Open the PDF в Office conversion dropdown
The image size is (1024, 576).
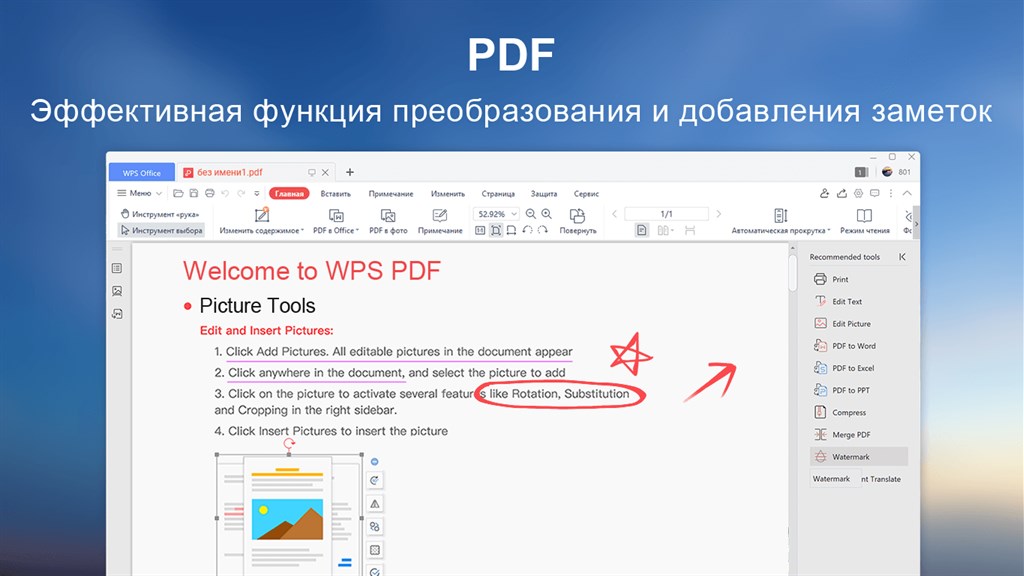coord(336,221)
